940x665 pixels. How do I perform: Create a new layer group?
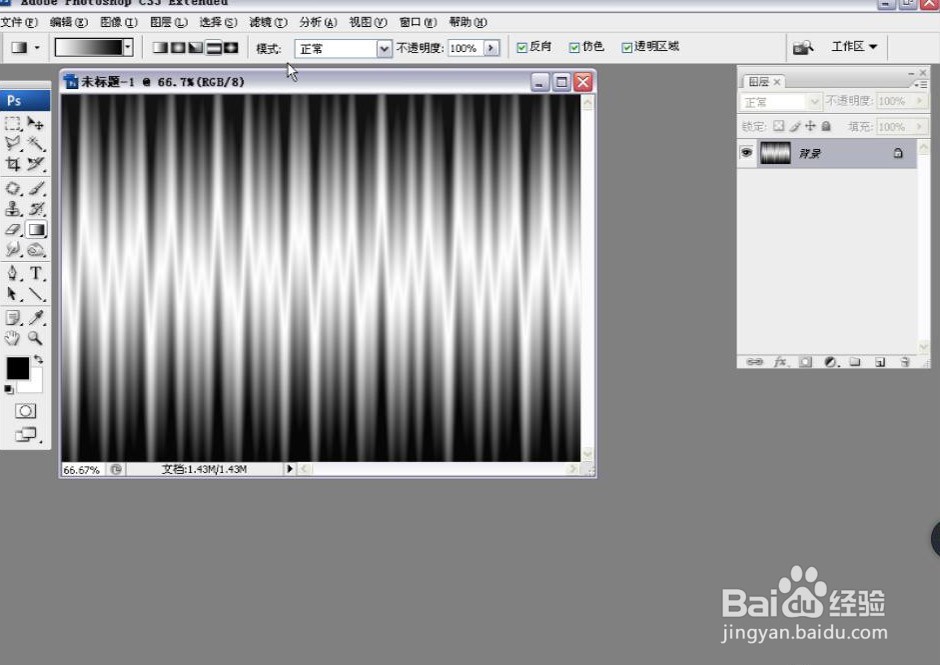click(x=855, y=362)
